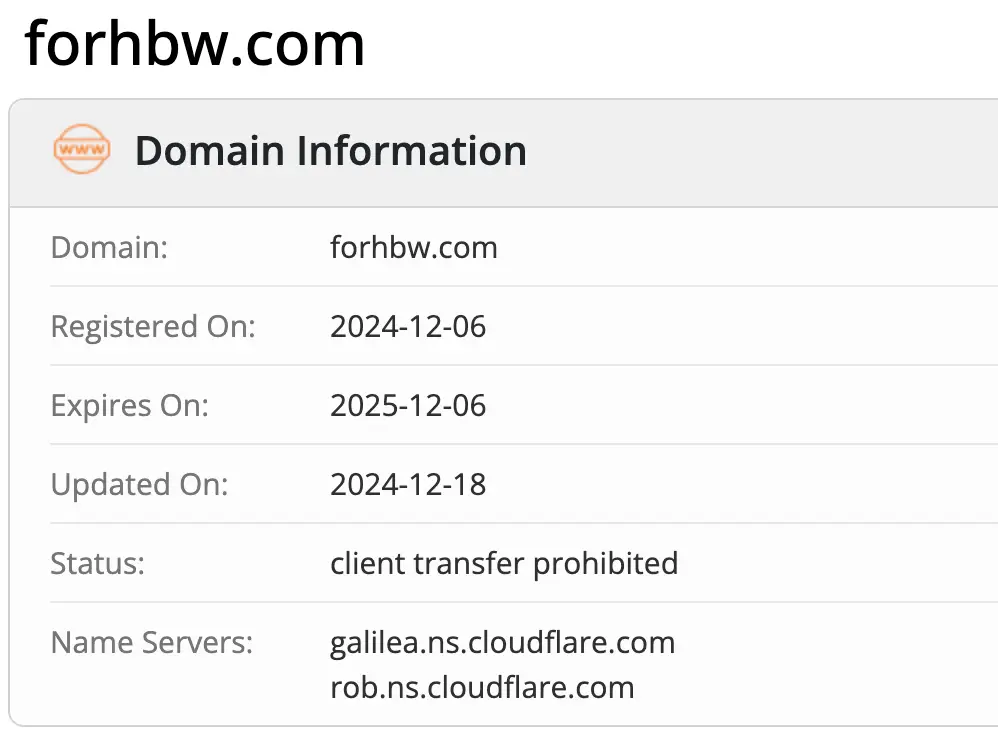Click the Expires On: label
This screenshot has width=998, height=732.
coord(130,405)
